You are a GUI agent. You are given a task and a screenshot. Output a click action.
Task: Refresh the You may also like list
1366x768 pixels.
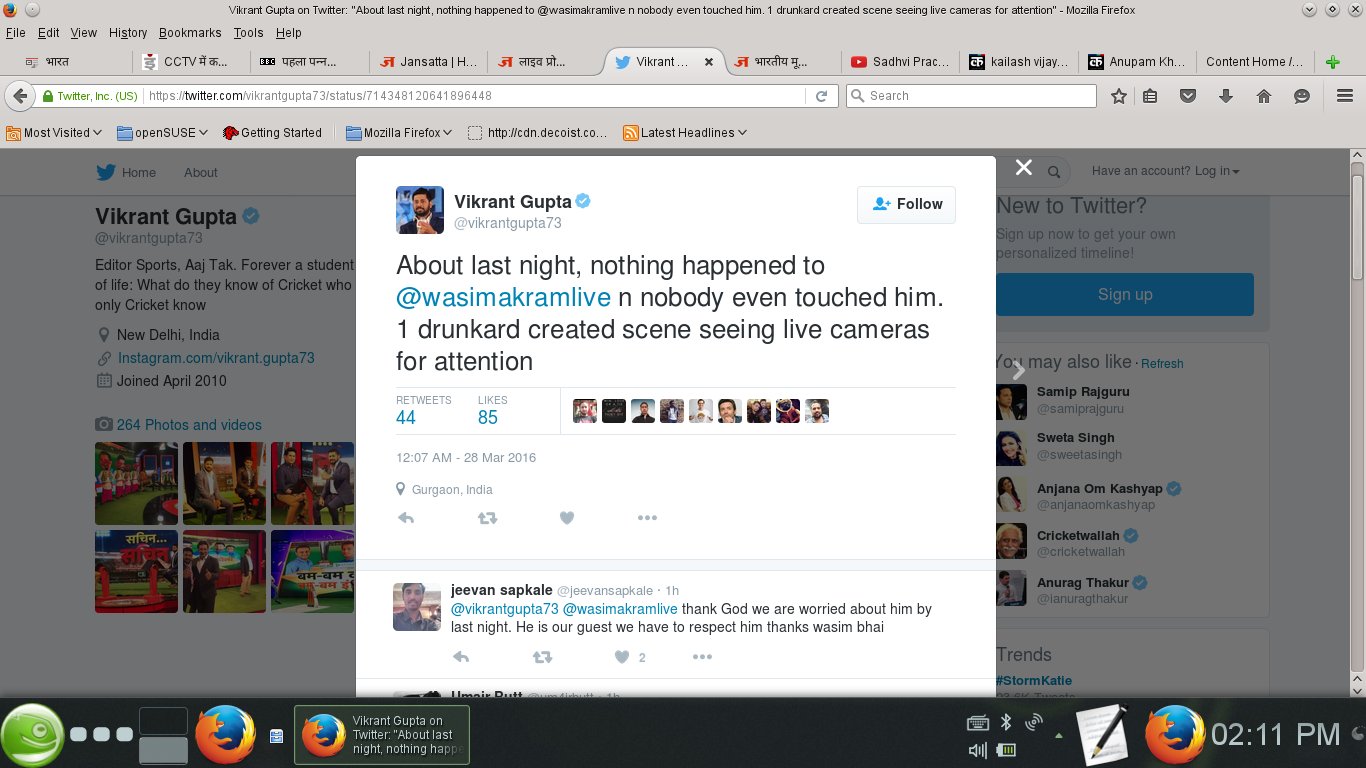tap(1162, 364)
